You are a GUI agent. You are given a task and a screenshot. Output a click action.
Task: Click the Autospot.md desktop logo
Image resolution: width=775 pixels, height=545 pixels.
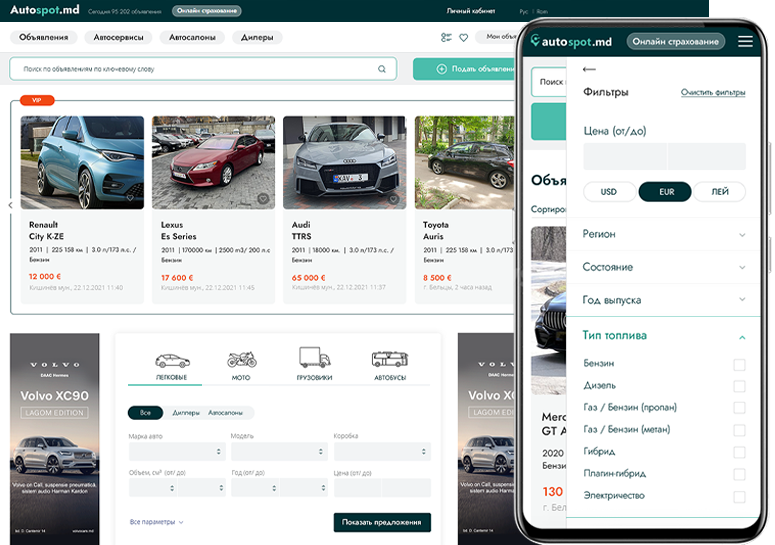tap(44, 10)
